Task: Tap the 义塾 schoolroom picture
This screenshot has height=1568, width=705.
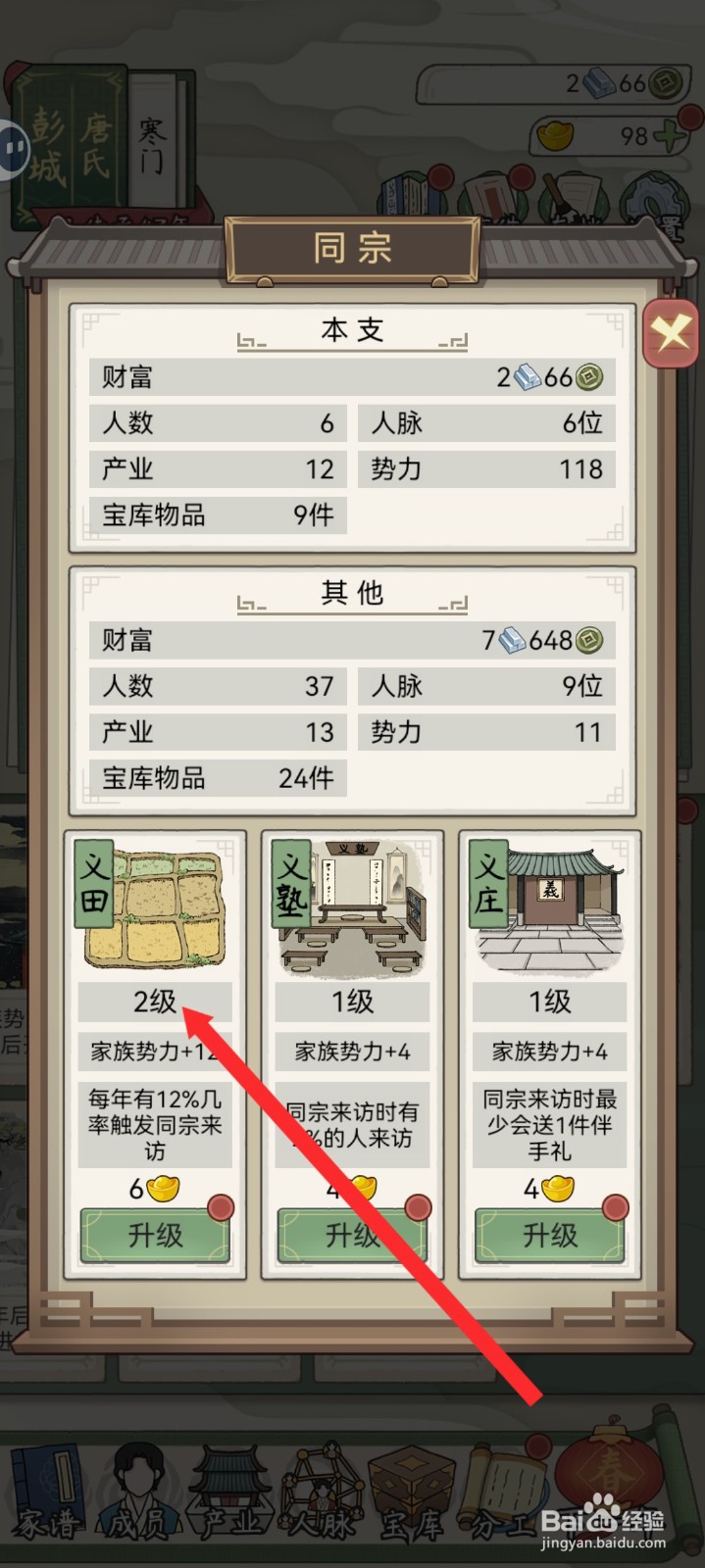Action: [352, 907]
